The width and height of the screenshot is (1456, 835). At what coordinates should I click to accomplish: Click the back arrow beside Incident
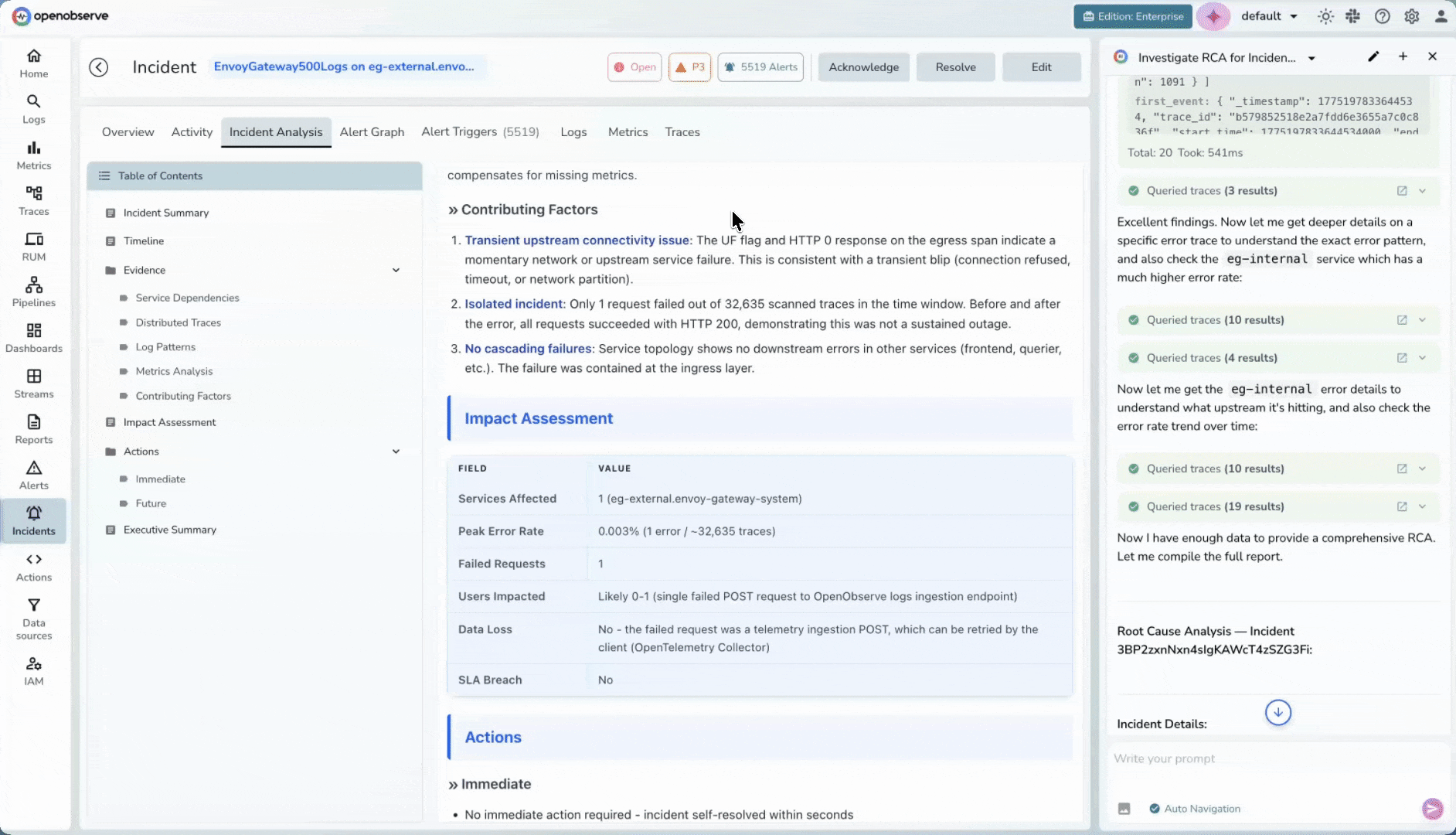click(x=98, y=67)
